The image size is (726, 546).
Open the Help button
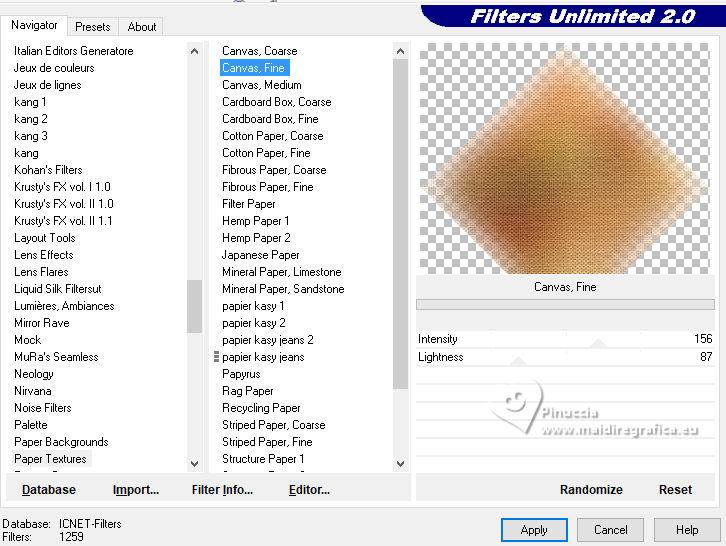(x=687, y=530)
